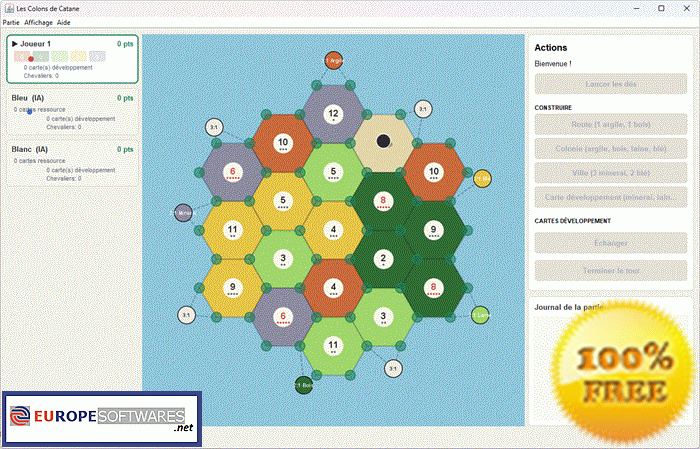The height and width of the screenshot is (449, 700).
Task: Click the 10 token on the hex next to the desert
Action: tap(433, 172)
